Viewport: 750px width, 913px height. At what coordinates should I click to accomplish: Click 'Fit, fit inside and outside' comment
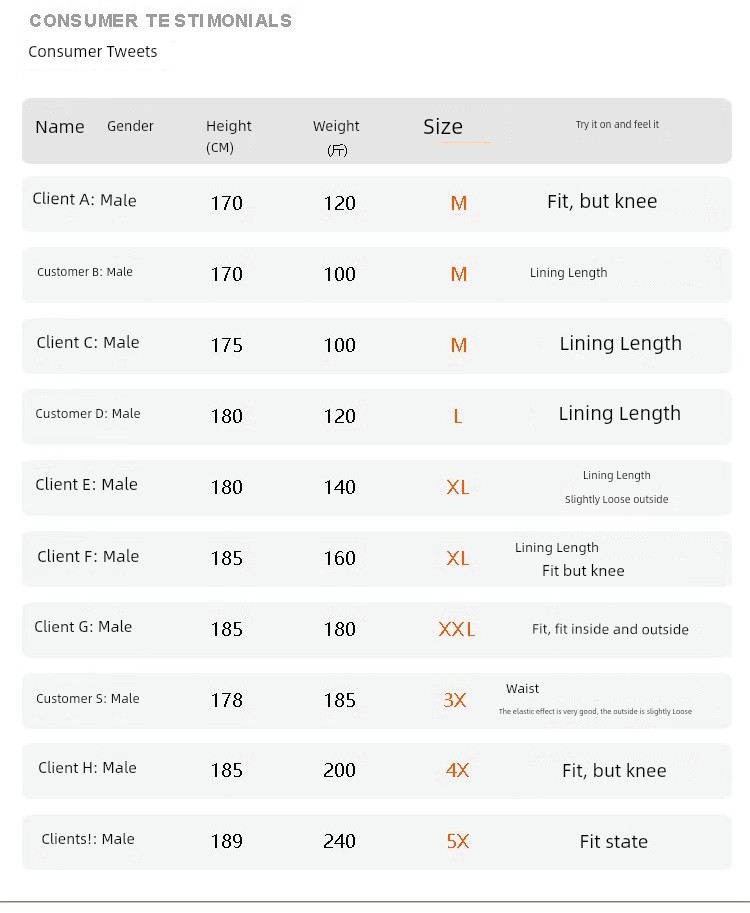tap(610, 629)
